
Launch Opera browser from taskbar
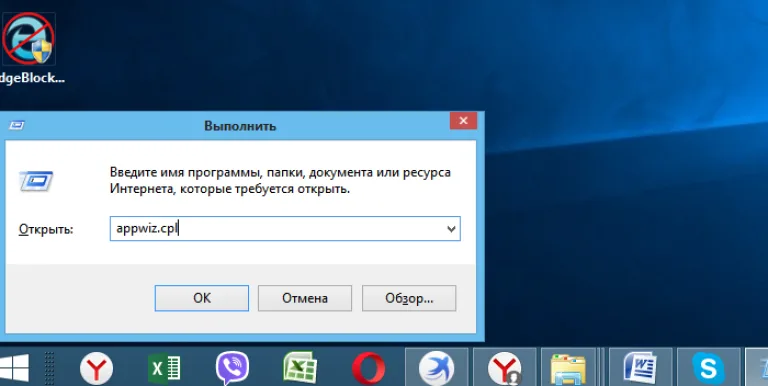coord(368,368)
